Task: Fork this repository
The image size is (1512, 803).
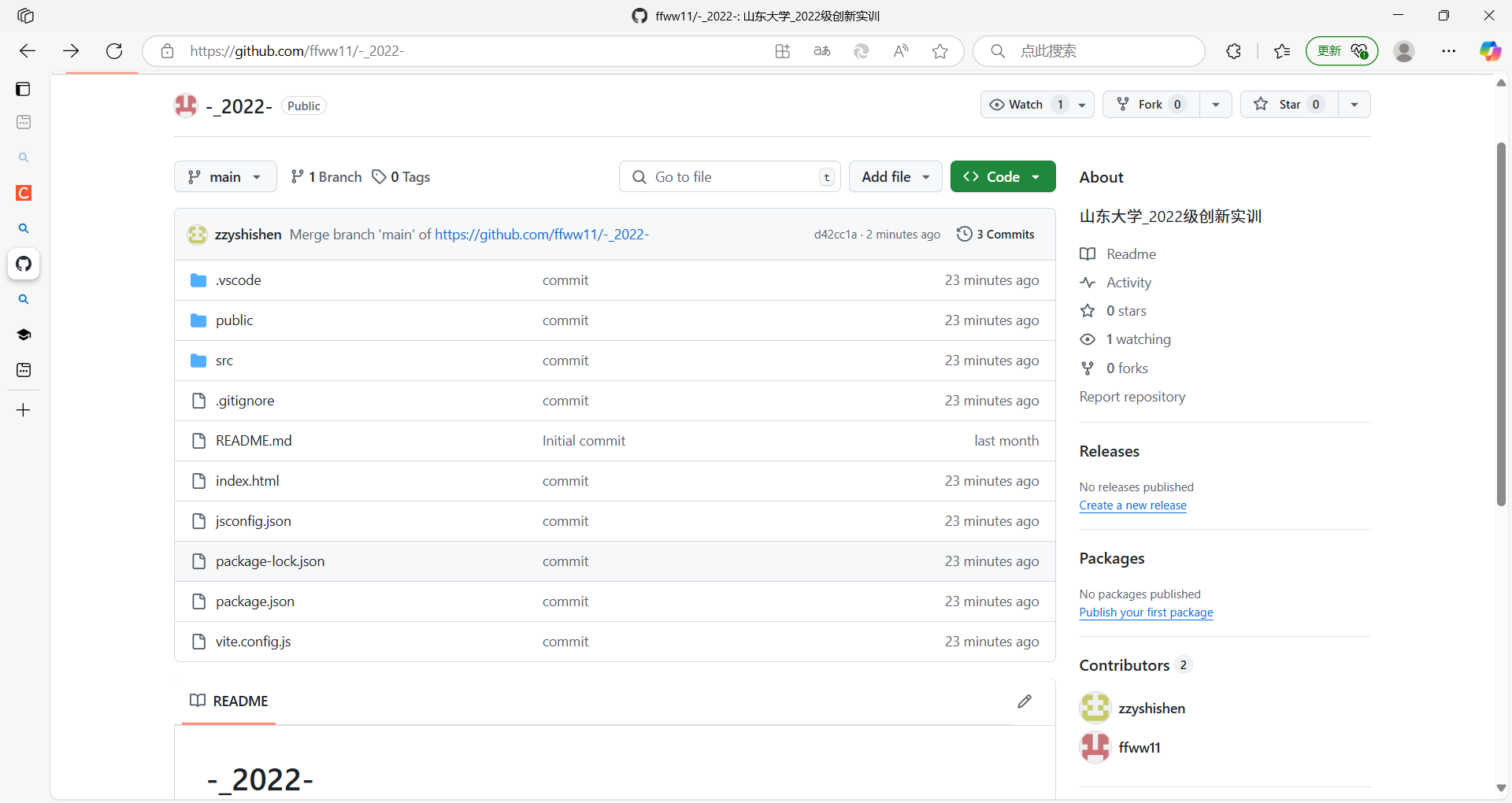Action: click(x=1151, y=104)
